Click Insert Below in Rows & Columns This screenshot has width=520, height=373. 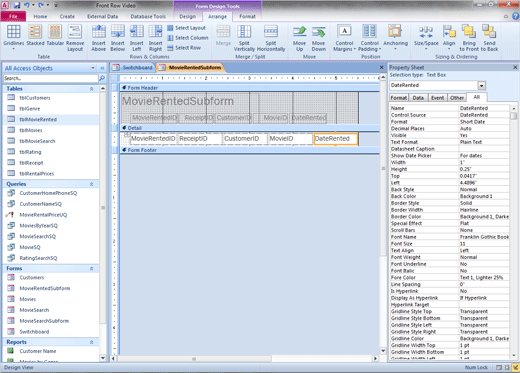[x=118, y=38]
